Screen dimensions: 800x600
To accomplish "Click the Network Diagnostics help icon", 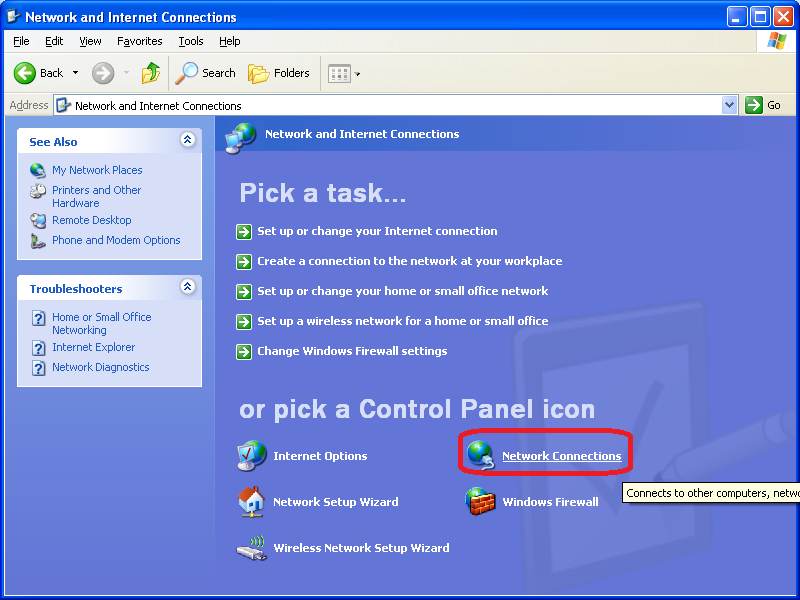I will 38,367.
